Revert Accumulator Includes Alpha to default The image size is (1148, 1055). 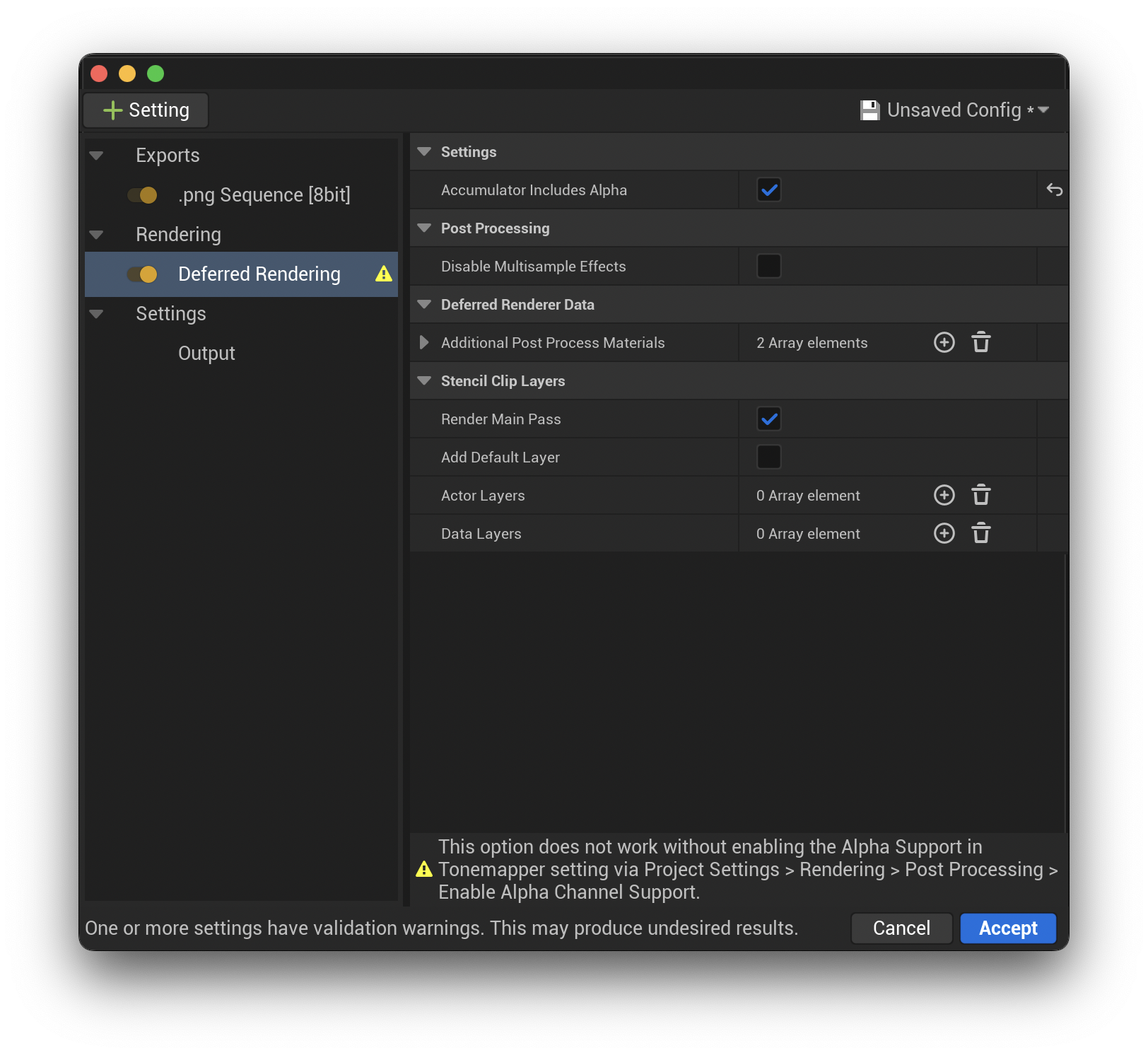pos(1054,190)
